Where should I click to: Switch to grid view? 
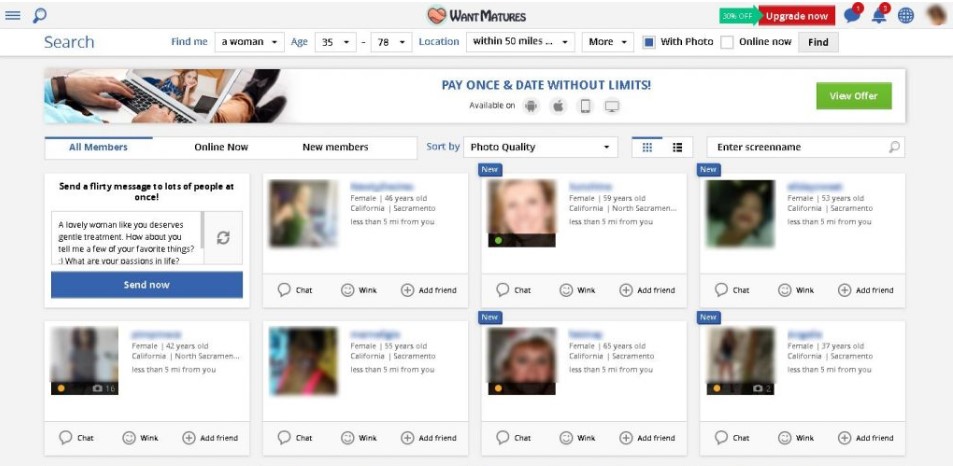[x=647, y=147]
